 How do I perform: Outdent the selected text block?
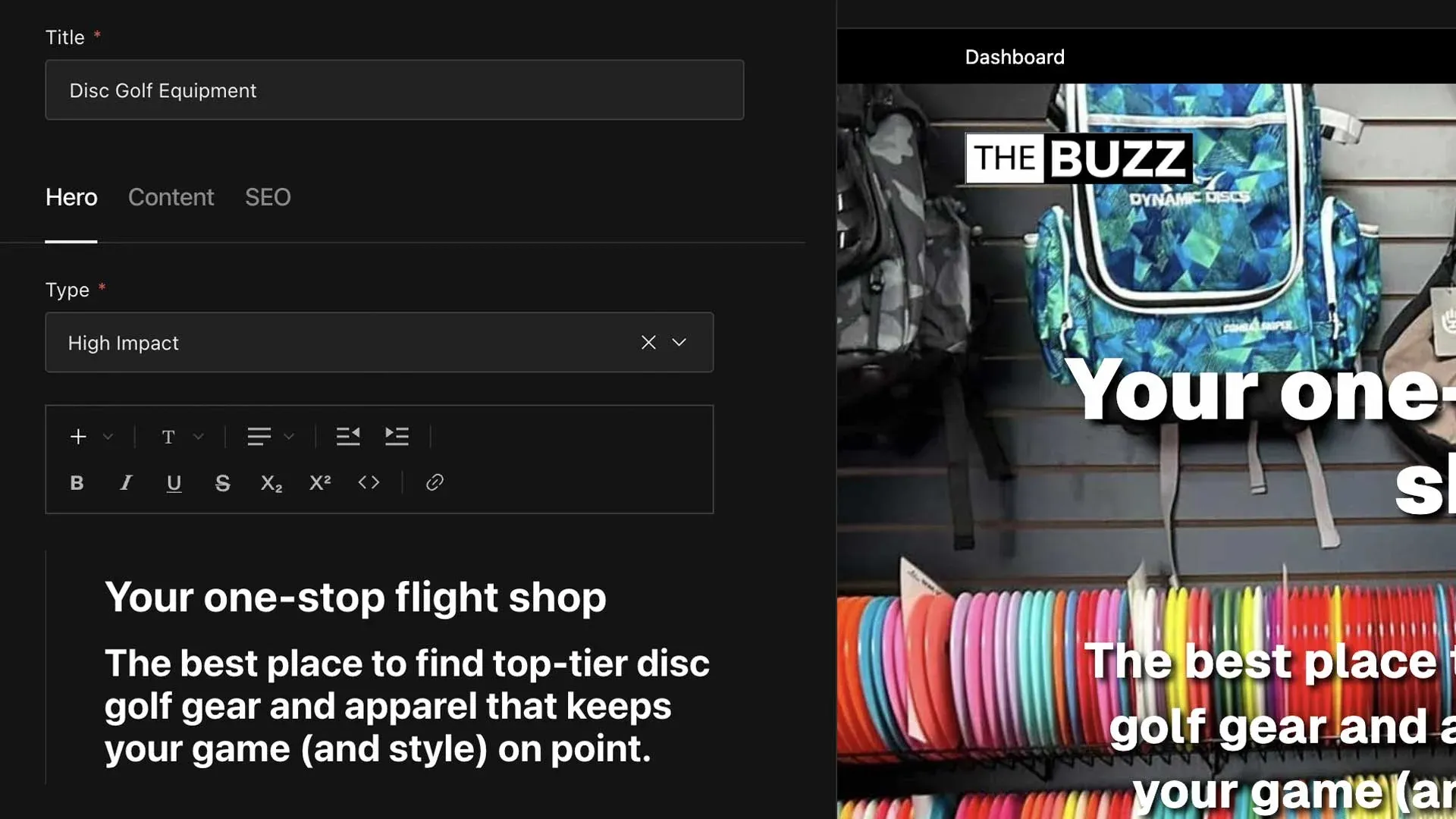pyautogui.click(x=348, y=436)
